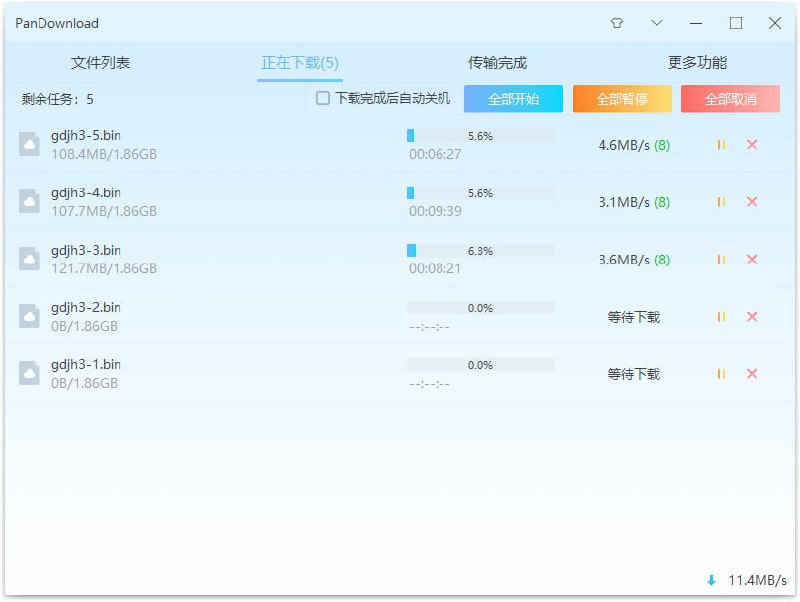Image resolution: width=800 pixels, height=602 pixels.
Task: Pause the gdjh3-2.bin download
Action: (721, 317)
